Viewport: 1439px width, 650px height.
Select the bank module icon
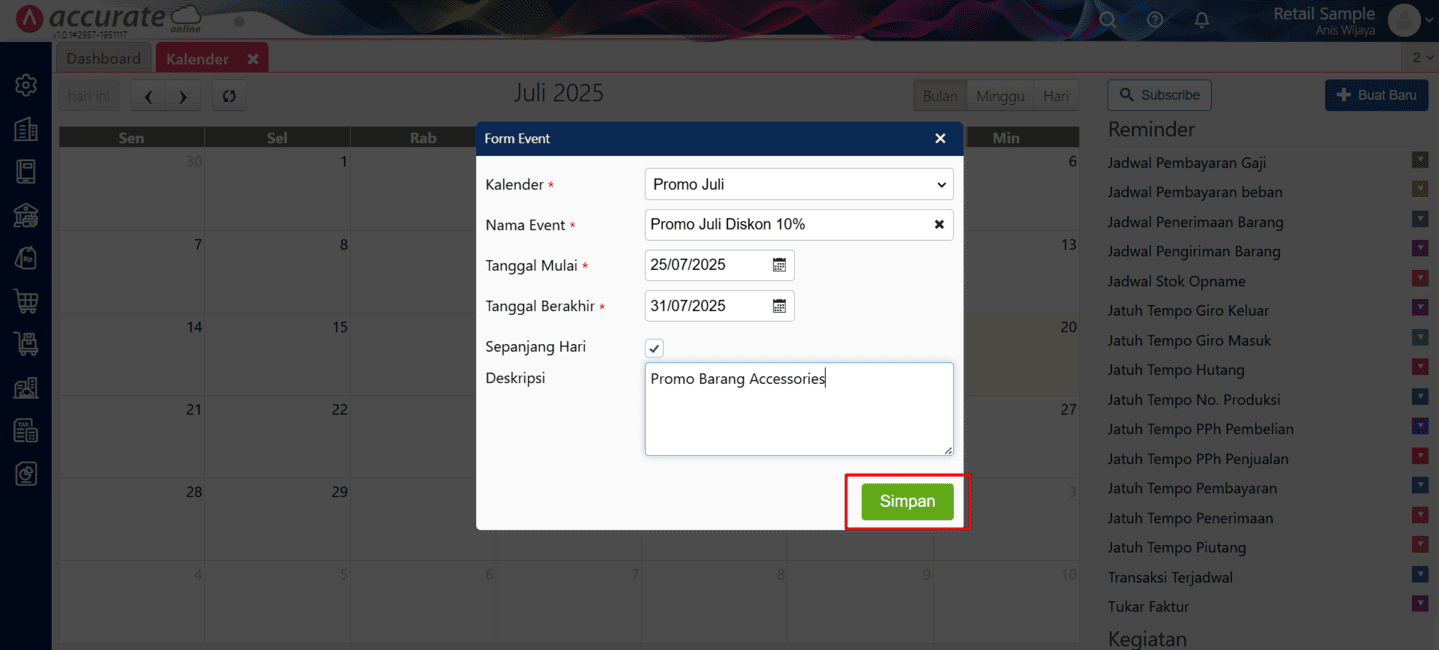click(x=26, y=215)
